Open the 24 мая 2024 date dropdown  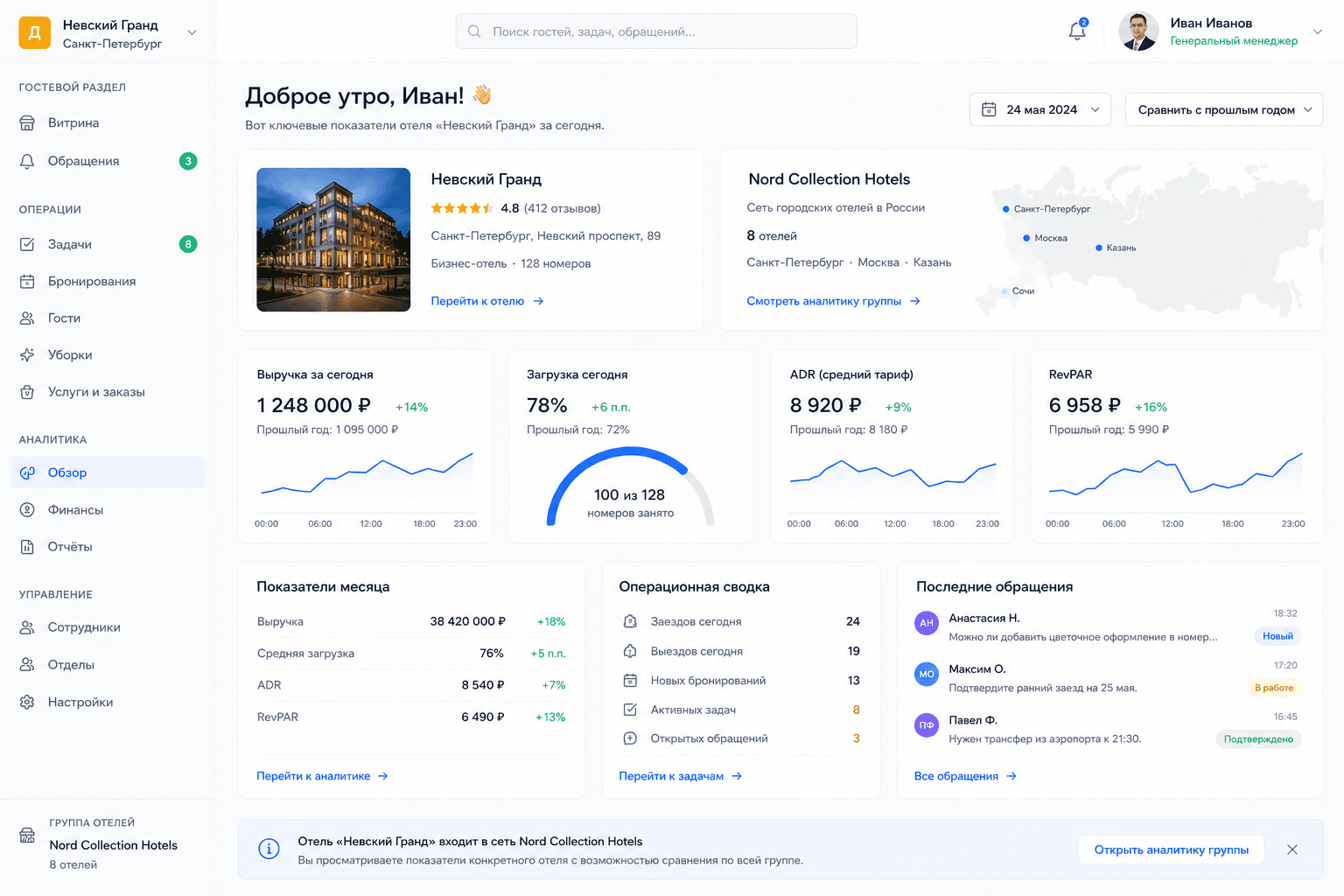tap(1040, 109)
